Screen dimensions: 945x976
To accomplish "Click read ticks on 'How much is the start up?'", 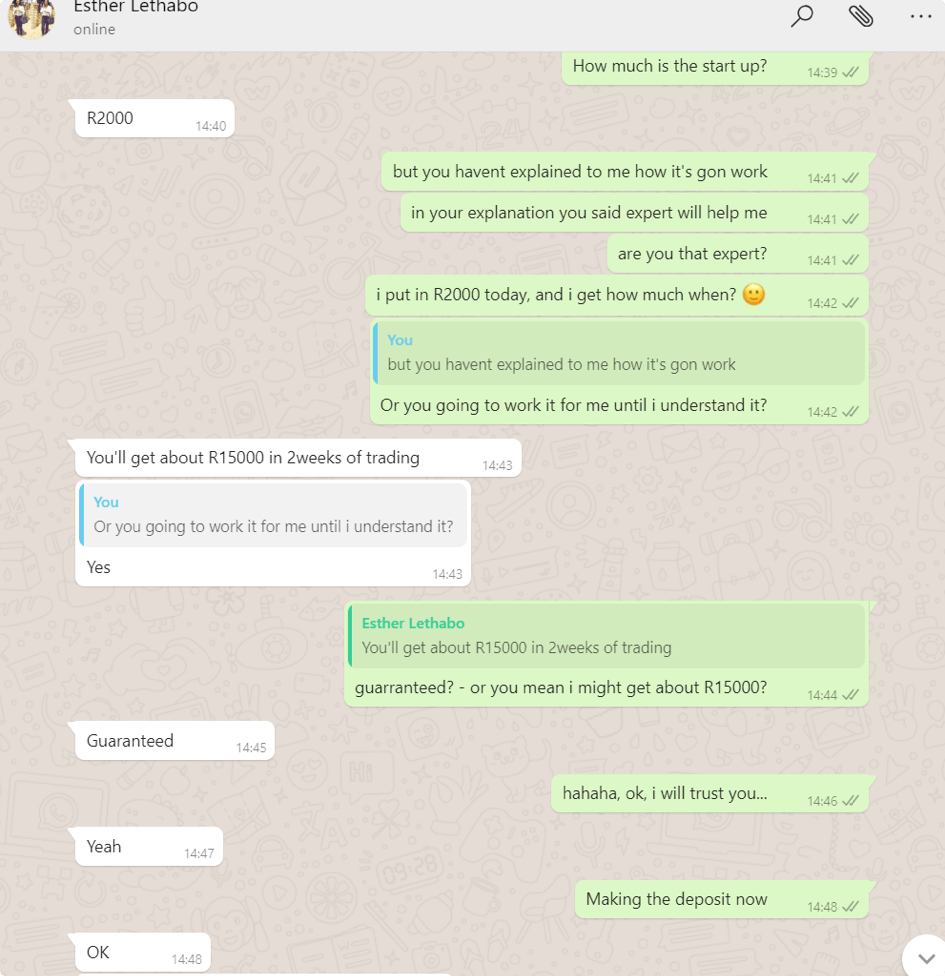I will (850, 73).
